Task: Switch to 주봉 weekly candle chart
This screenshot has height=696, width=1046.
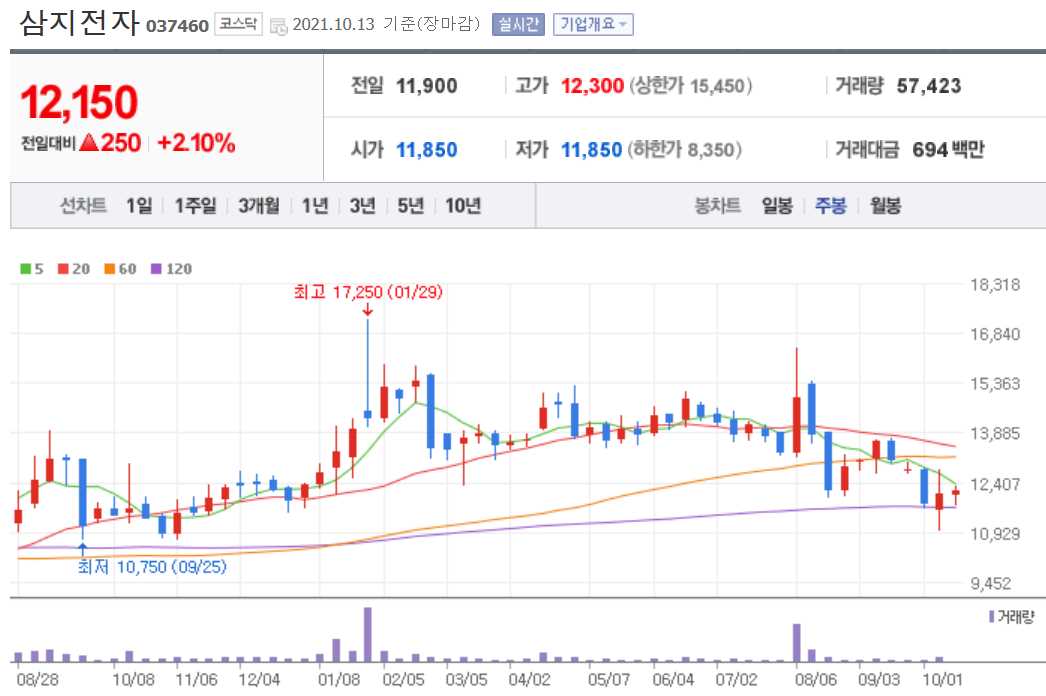Action: [831, 206]
